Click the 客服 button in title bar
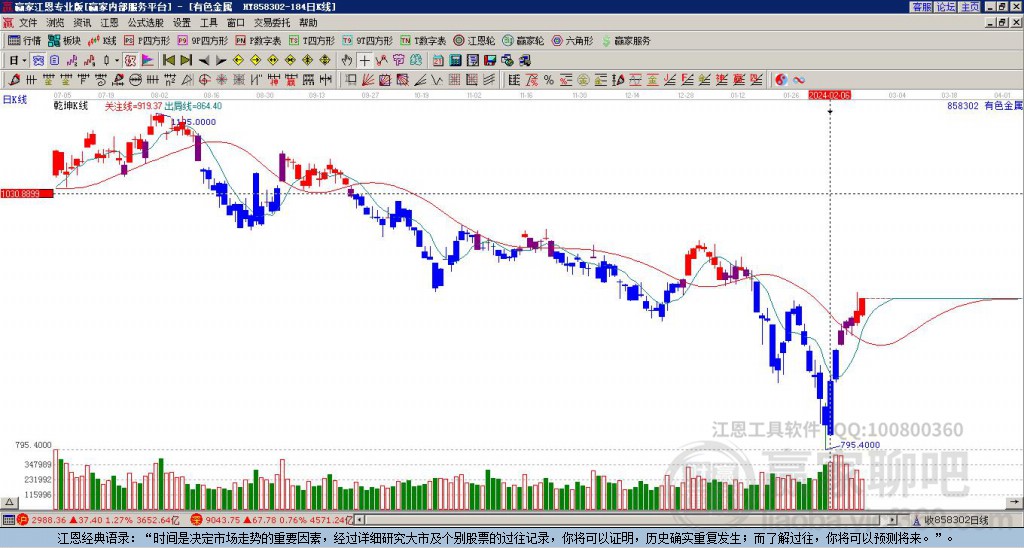The image size is (1024, 548). click(921, 7)
